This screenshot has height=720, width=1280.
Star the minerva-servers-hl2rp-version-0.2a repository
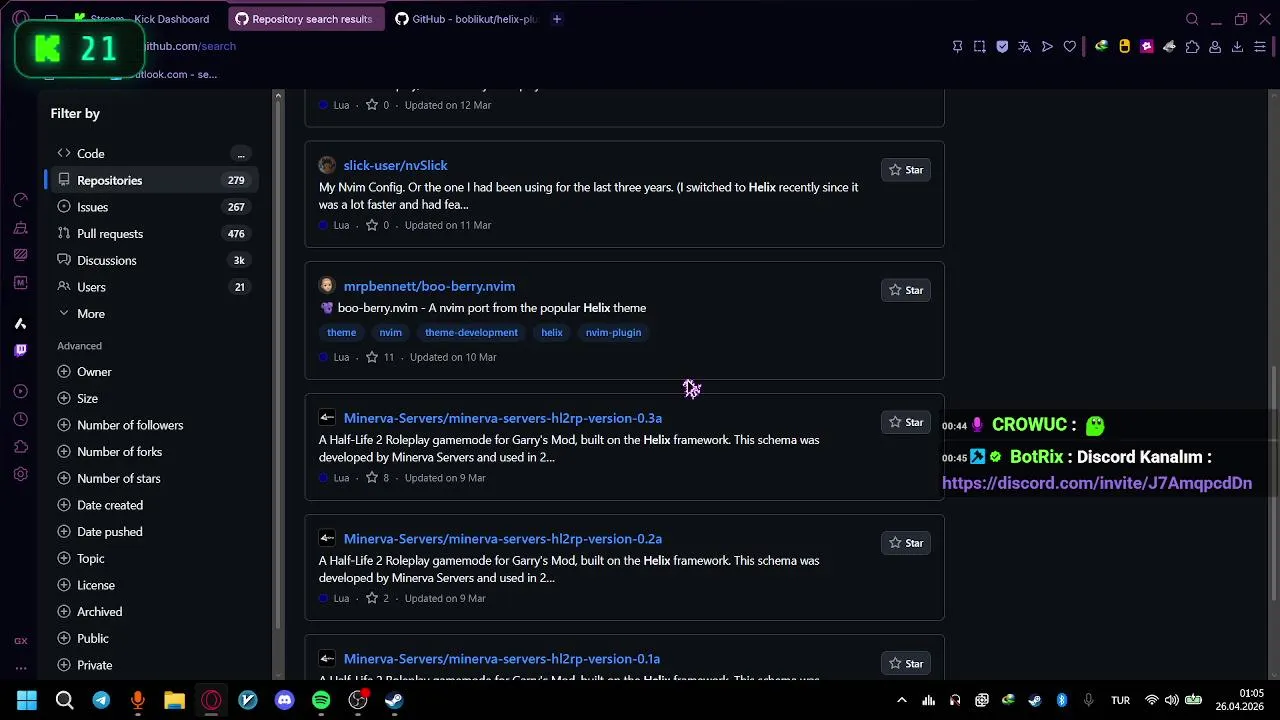[906, 543]
